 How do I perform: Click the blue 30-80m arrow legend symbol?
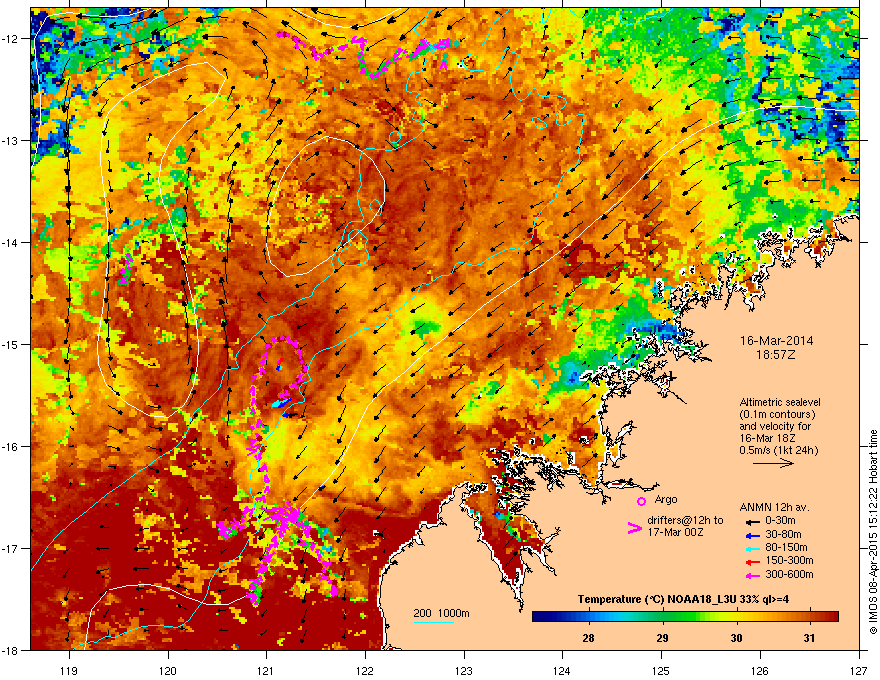[751, 535]
